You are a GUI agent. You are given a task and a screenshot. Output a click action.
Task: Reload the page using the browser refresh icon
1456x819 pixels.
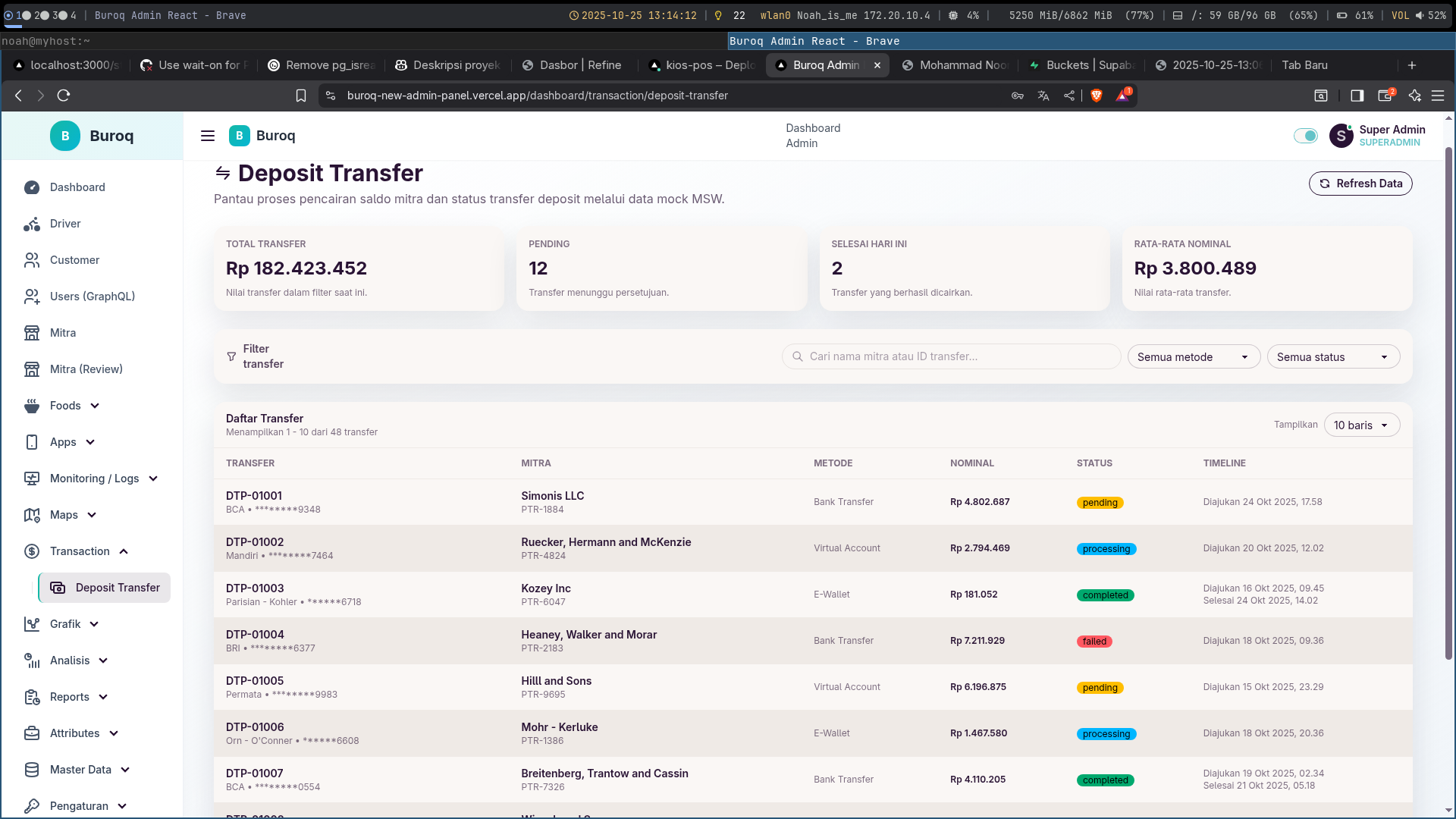pyautogui.click(x=64, y=96)
